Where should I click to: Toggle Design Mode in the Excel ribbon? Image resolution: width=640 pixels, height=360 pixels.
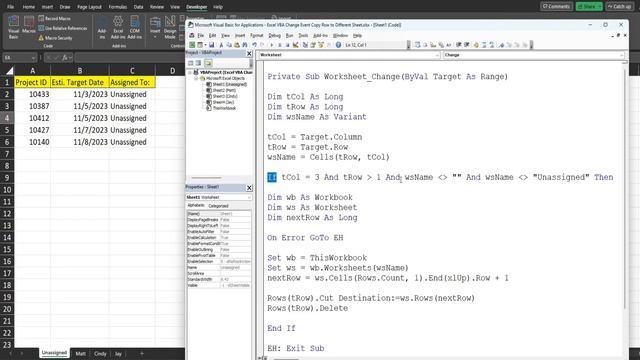[170, 28]
